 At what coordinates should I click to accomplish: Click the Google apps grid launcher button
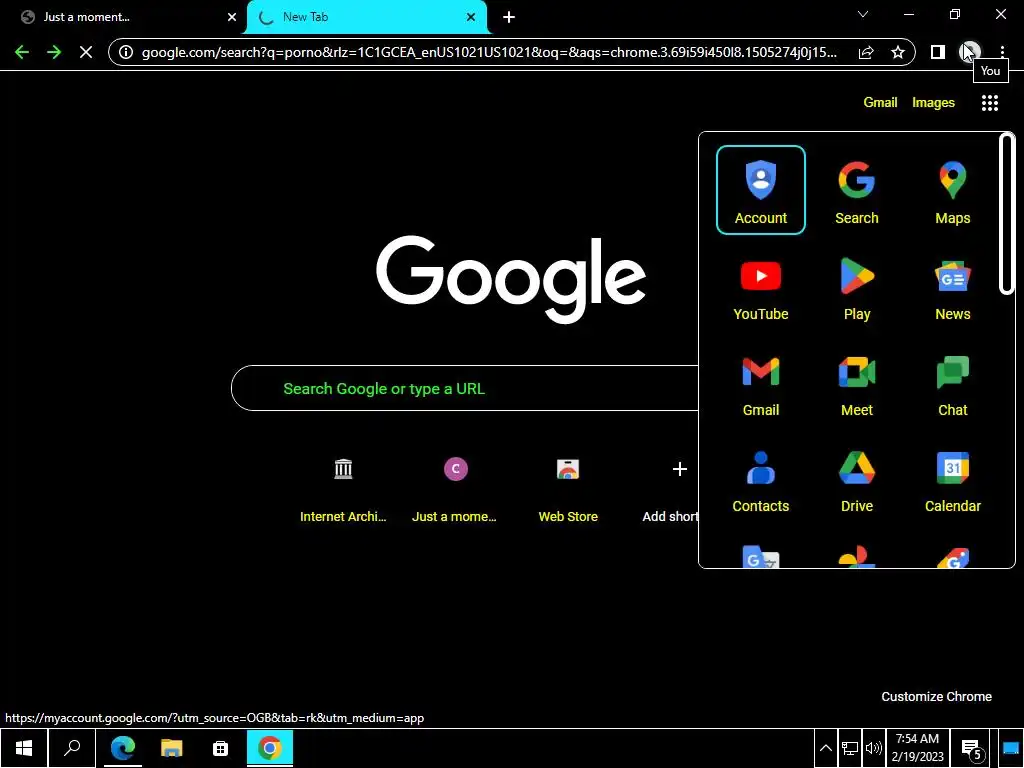[989, 103]
